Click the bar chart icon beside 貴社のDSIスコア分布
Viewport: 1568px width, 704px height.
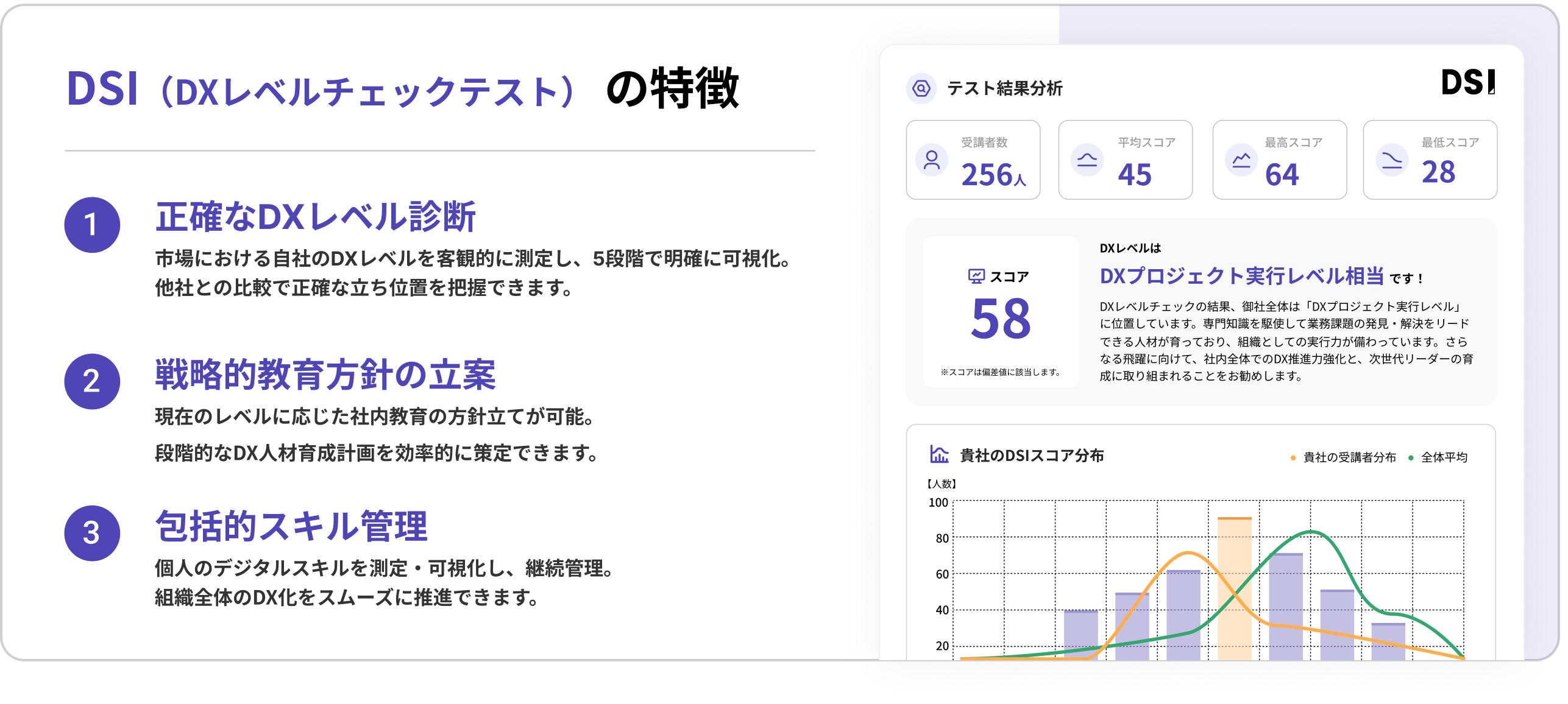[939, 454]
